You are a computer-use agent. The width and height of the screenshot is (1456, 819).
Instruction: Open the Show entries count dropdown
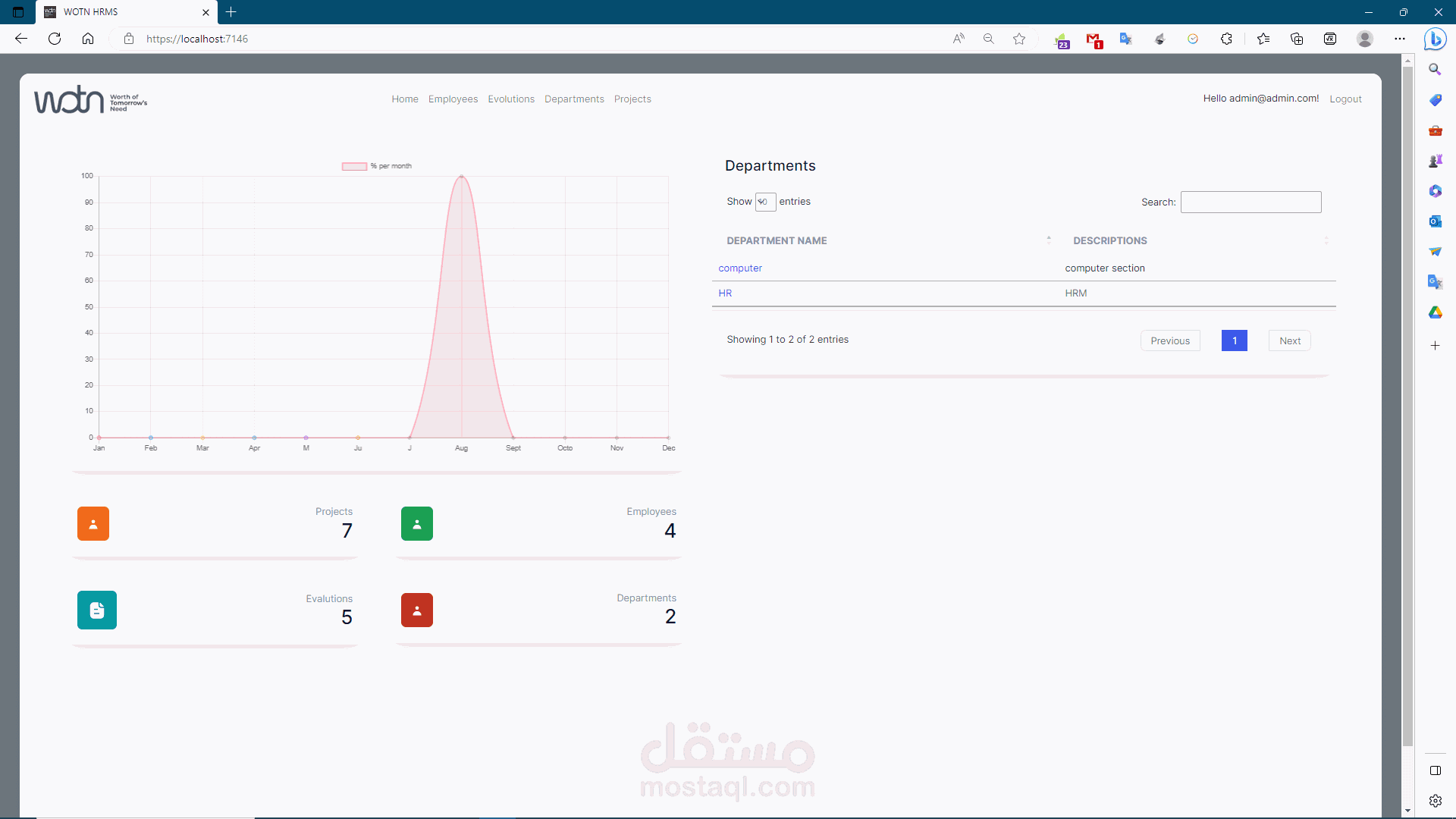pos(765,202)
